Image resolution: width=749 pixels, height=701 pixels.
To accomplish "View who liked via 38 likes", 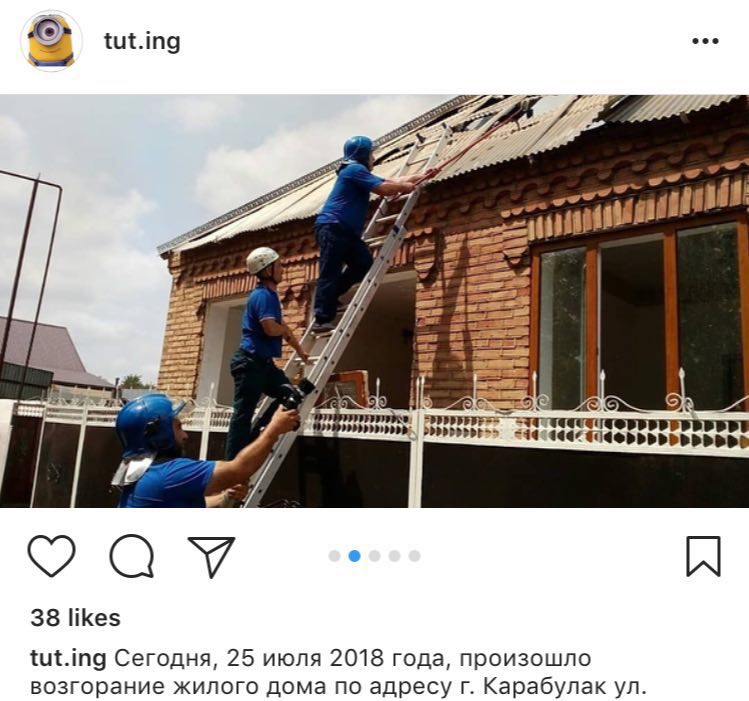I will [75, 617].
